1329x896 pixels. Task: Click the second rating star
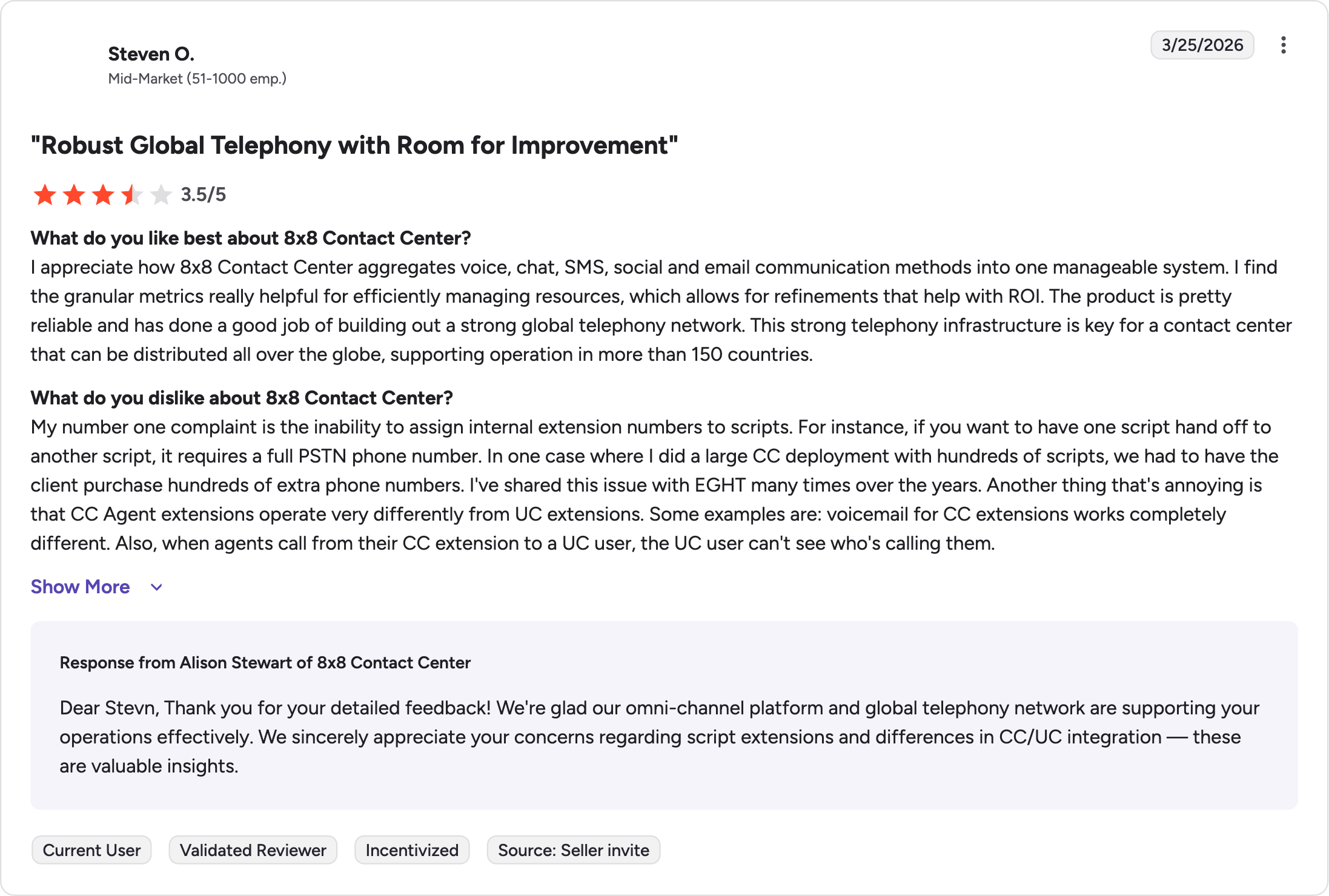[x=74, y=195]
